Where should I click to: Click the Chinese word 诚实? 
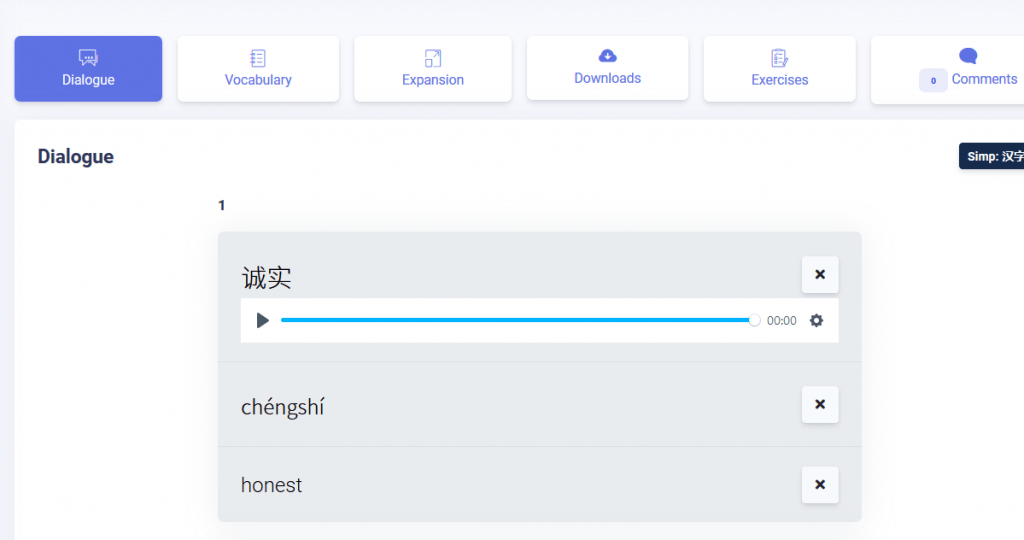[x=267, y=277]
